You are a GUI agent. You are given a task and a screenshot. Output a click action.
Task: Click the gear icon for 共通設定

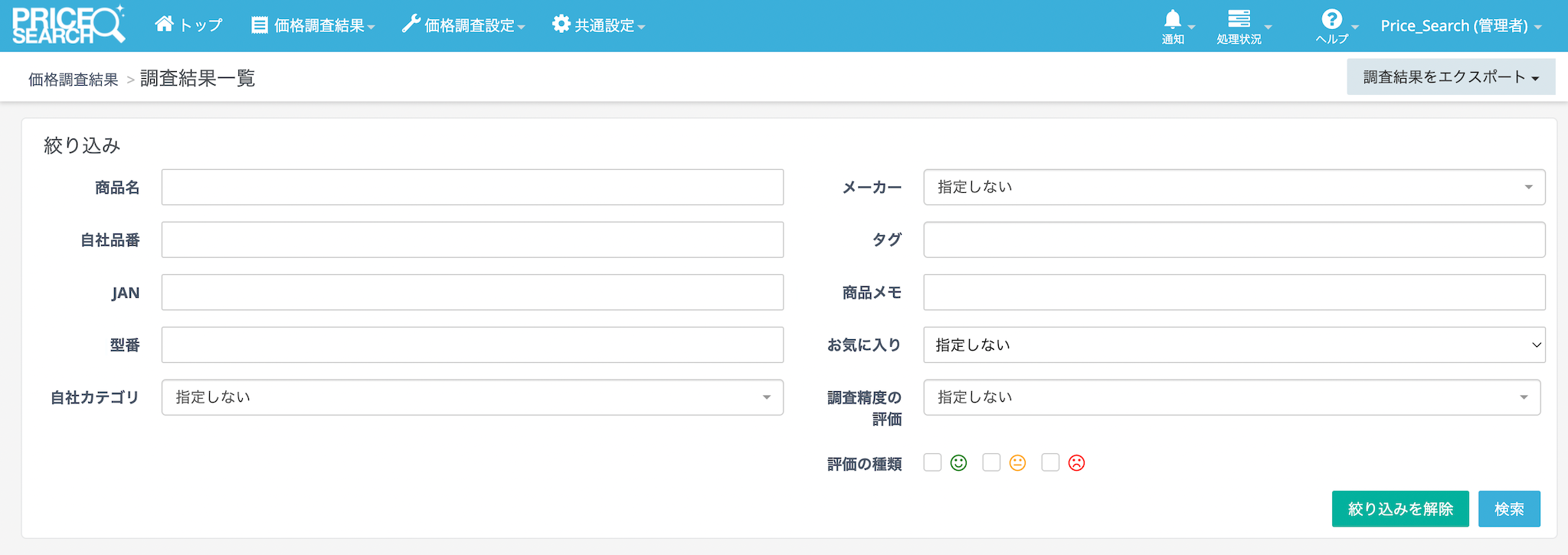(x=561, y=24)
